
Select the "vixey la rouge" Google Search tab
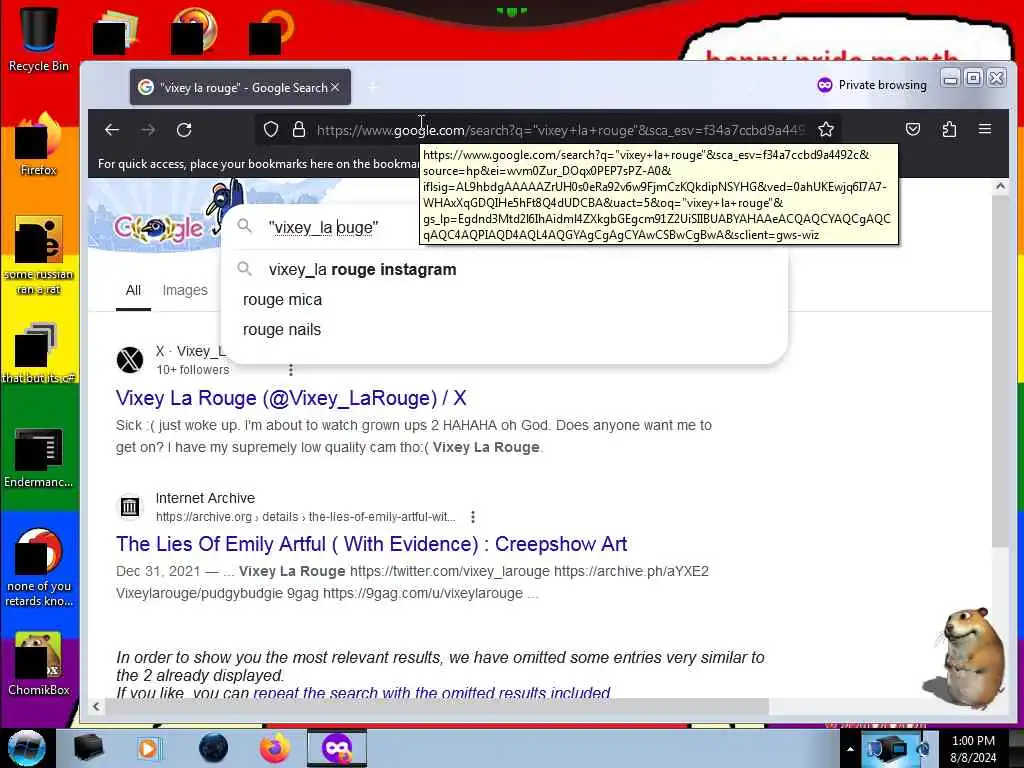click(x=240, y=87)
